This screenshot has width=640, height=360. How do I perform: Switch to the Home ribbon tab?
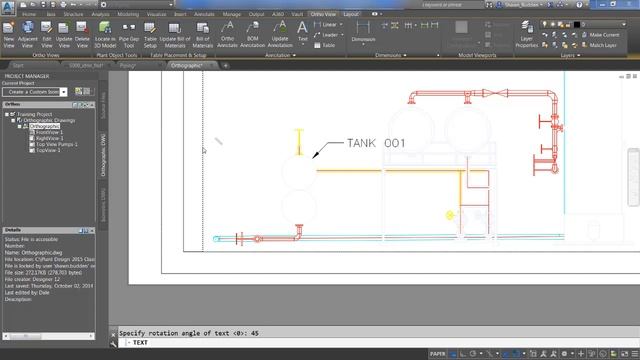click(x=29, y=14)
